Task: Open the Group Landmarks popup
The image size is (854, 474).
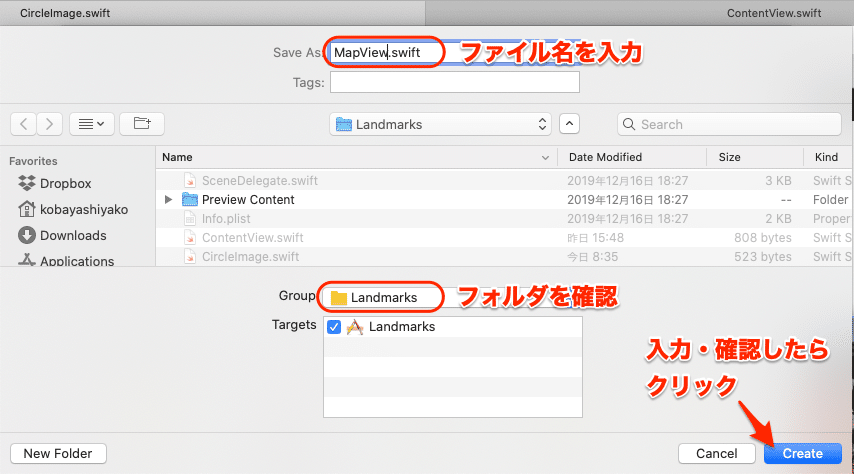Action: pos(452,297)
